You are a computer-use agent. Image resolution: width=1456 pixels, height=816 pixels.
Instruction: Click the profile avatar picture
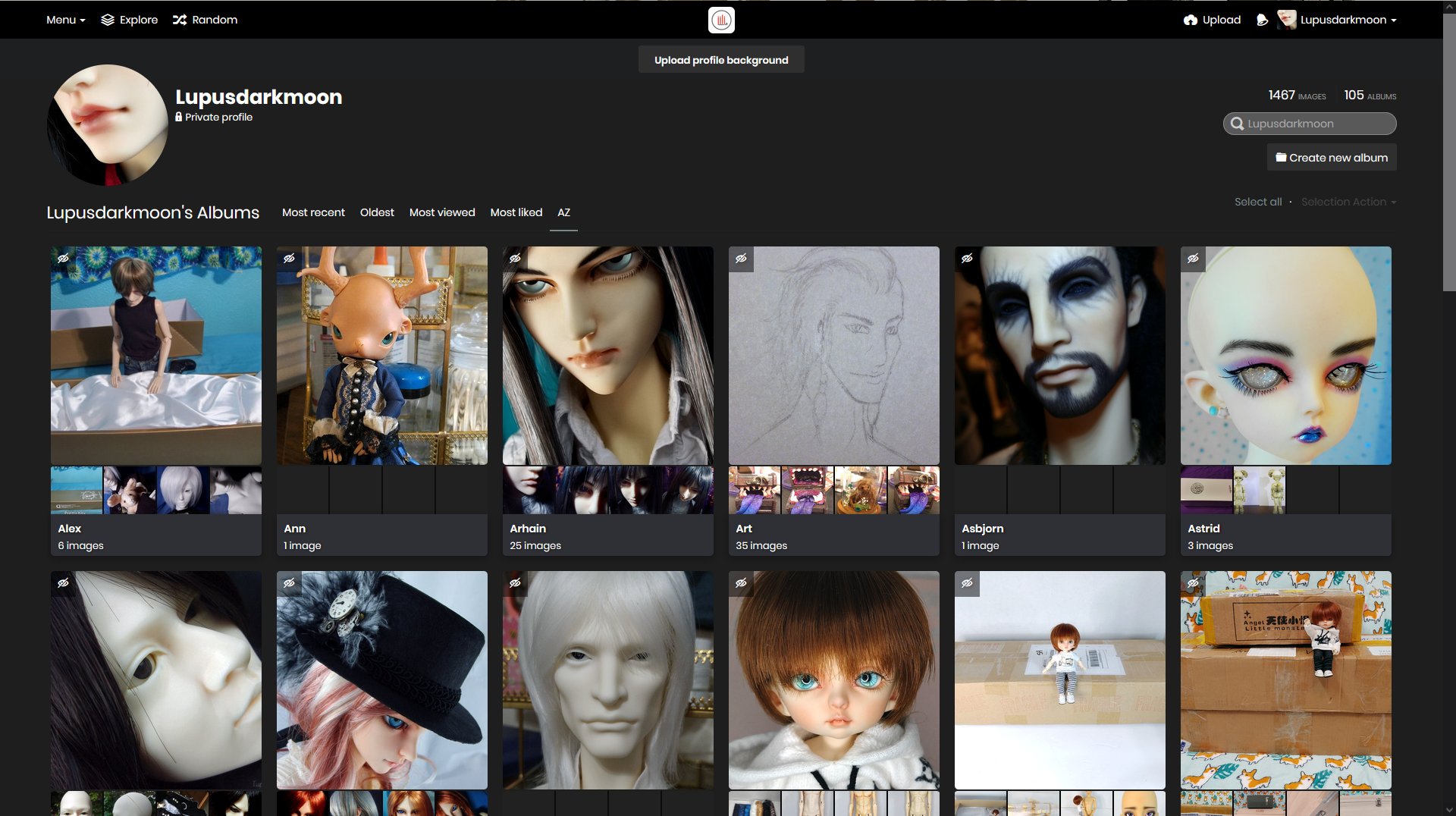click(x=108, y=125)
